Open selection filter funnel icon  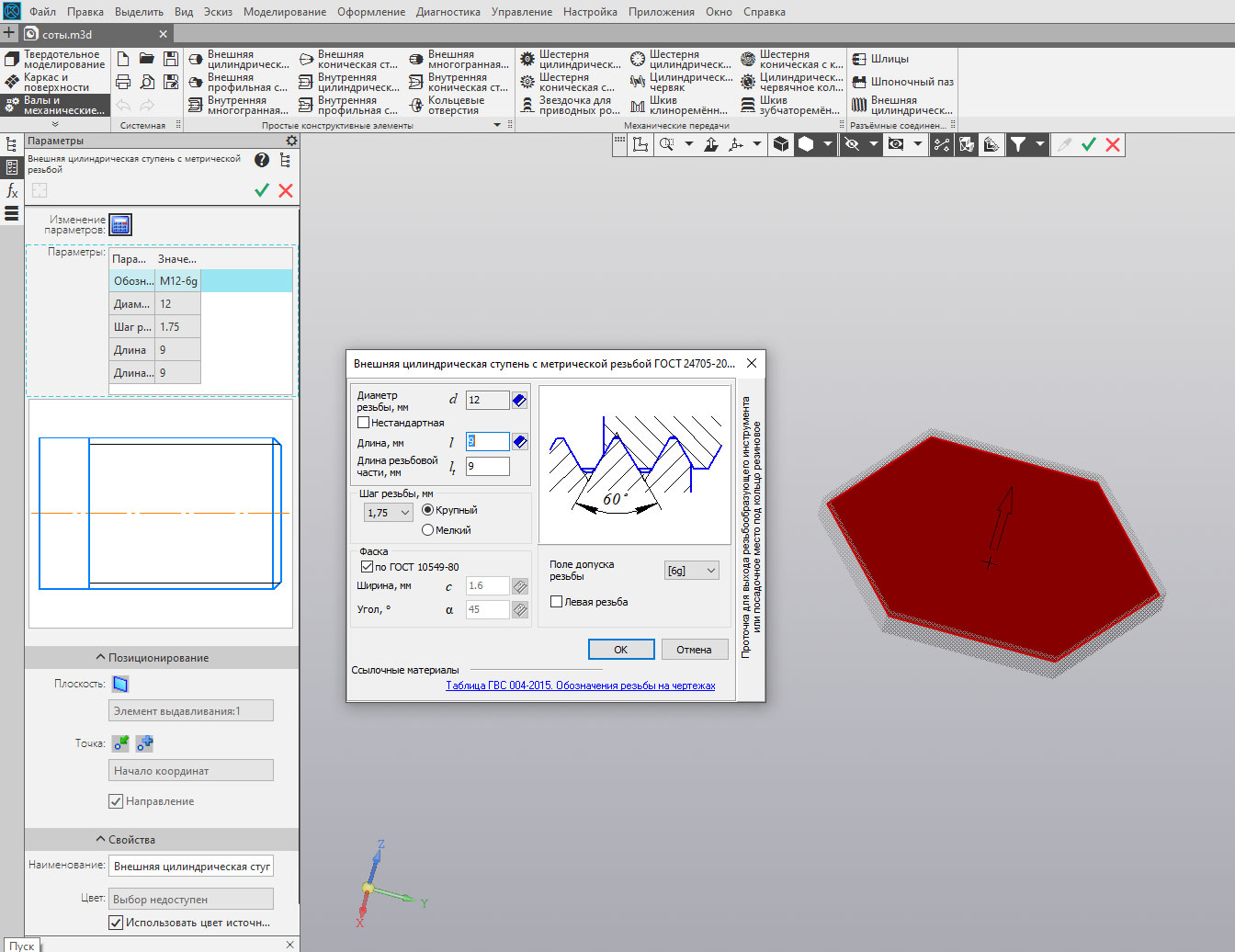click(x=1018, y=144)
